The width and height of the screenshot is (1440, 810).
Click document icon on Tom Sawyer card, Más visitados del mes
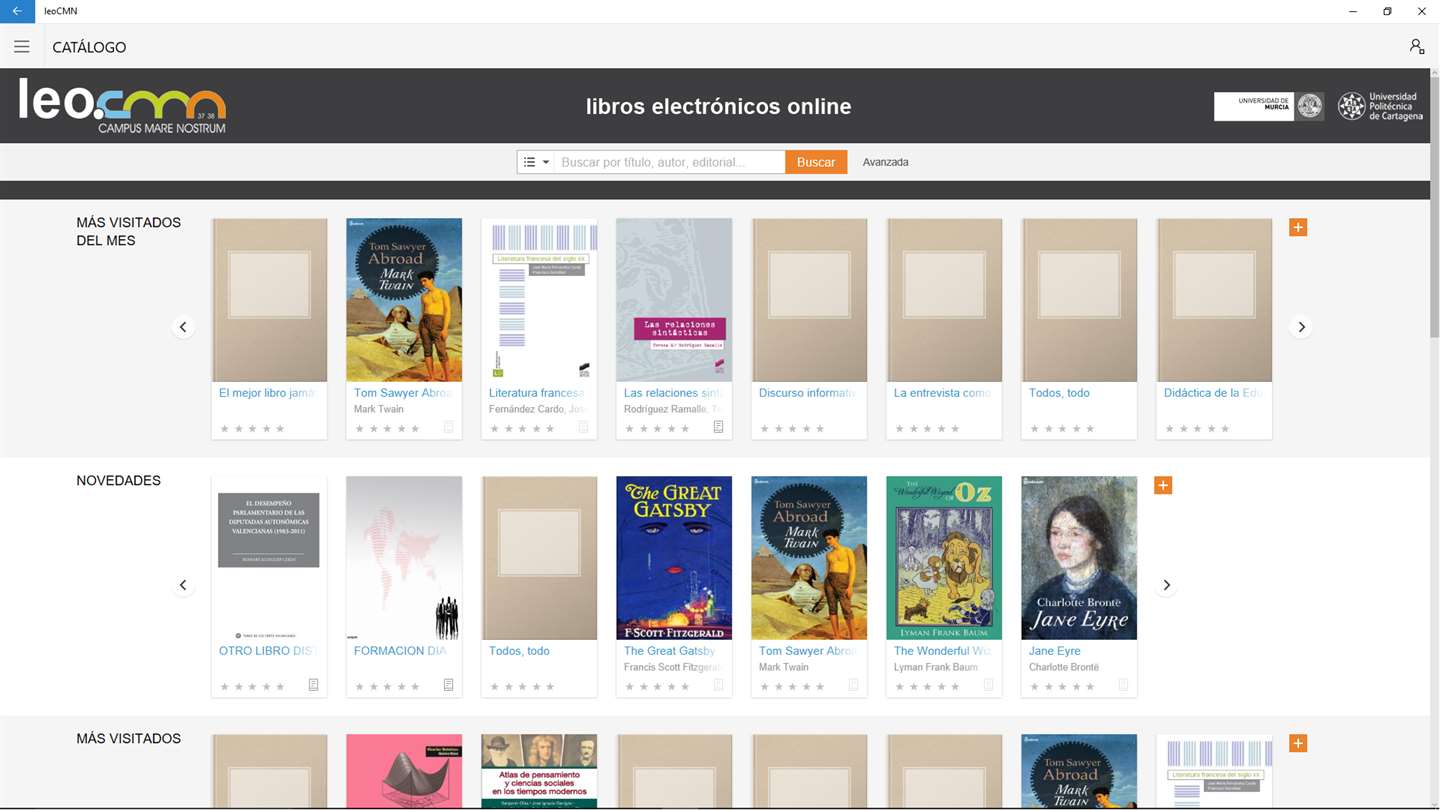tap(448, 427)
